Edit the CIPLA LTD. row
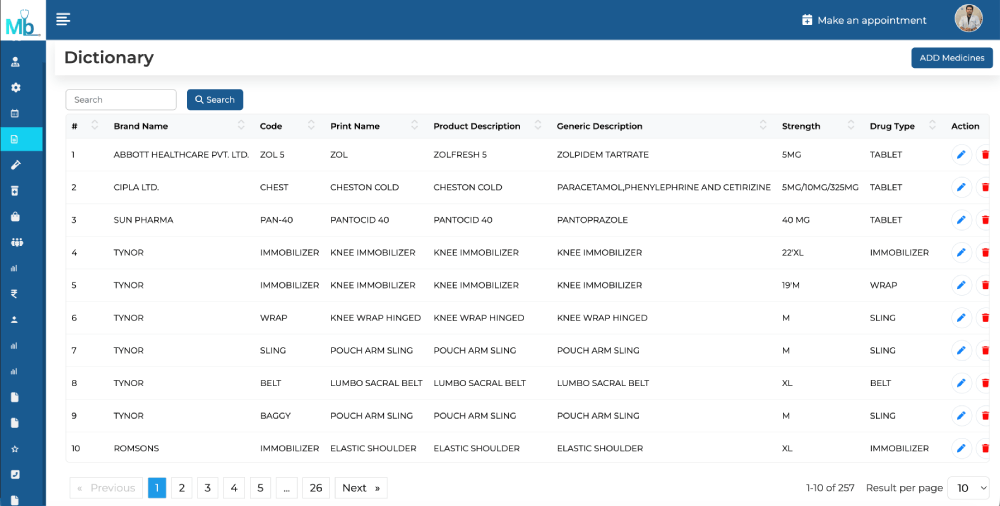Image resolution: width=1000 pixels, height=506 pixels. coord(962,187)
